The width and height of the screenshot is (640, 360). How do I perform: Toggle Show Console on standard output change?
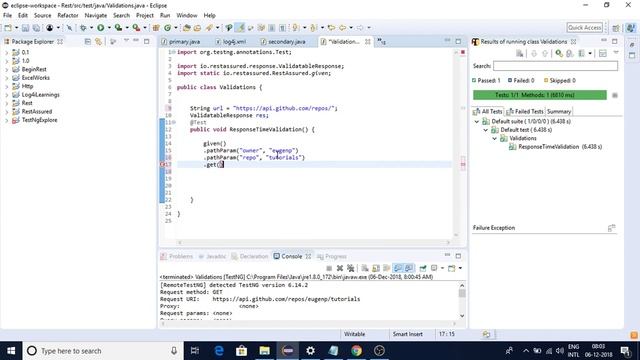(x=398, y=268)
